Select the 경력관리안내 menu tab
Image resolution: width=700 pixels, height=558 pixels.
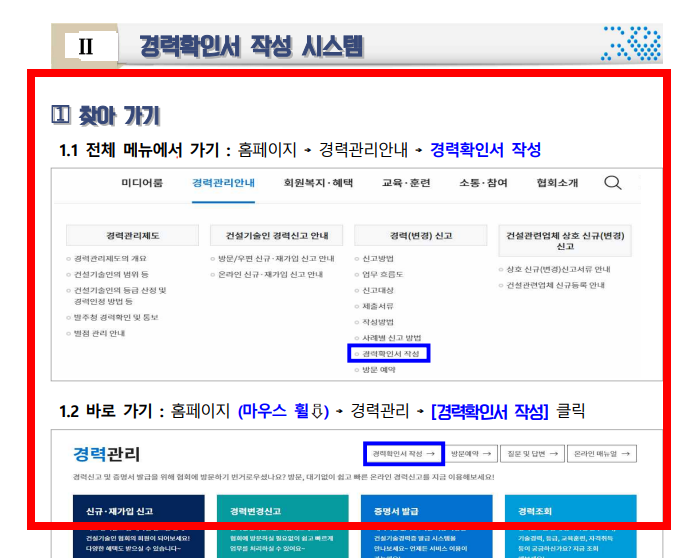(223, 183)
